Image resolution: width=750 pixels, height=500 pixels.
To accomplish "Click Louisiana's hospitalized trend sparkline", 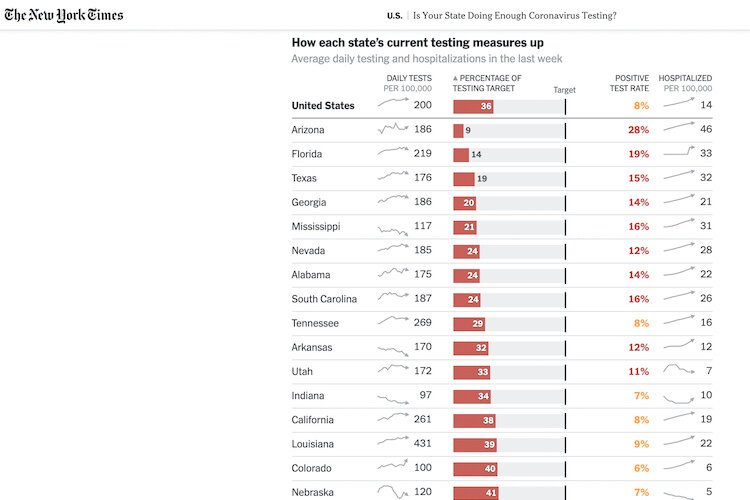I will tap(678, 443).
